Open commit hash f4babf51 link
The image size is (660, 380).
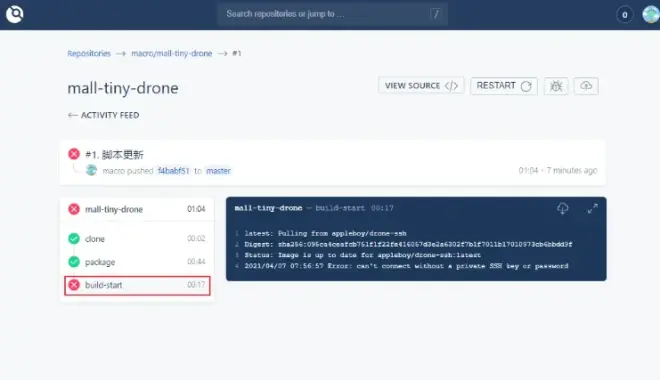point(173,171)
